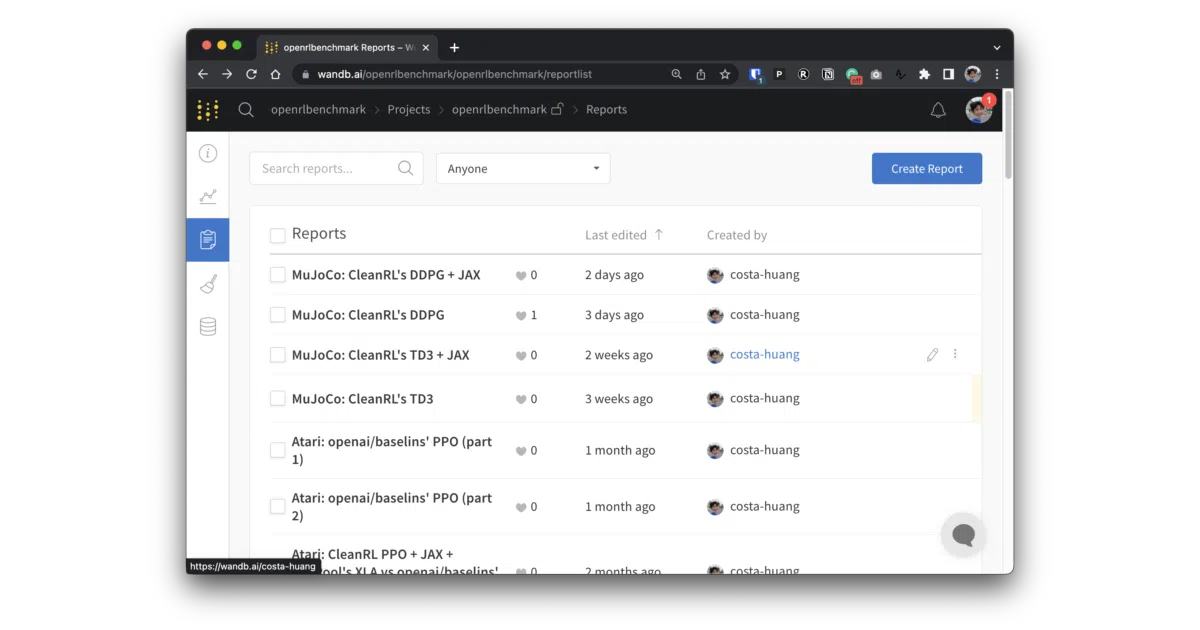Go to the openrlbenchmark entity breadcrumb
This screenshot has width=1200, height=630.
pos(318,110)
